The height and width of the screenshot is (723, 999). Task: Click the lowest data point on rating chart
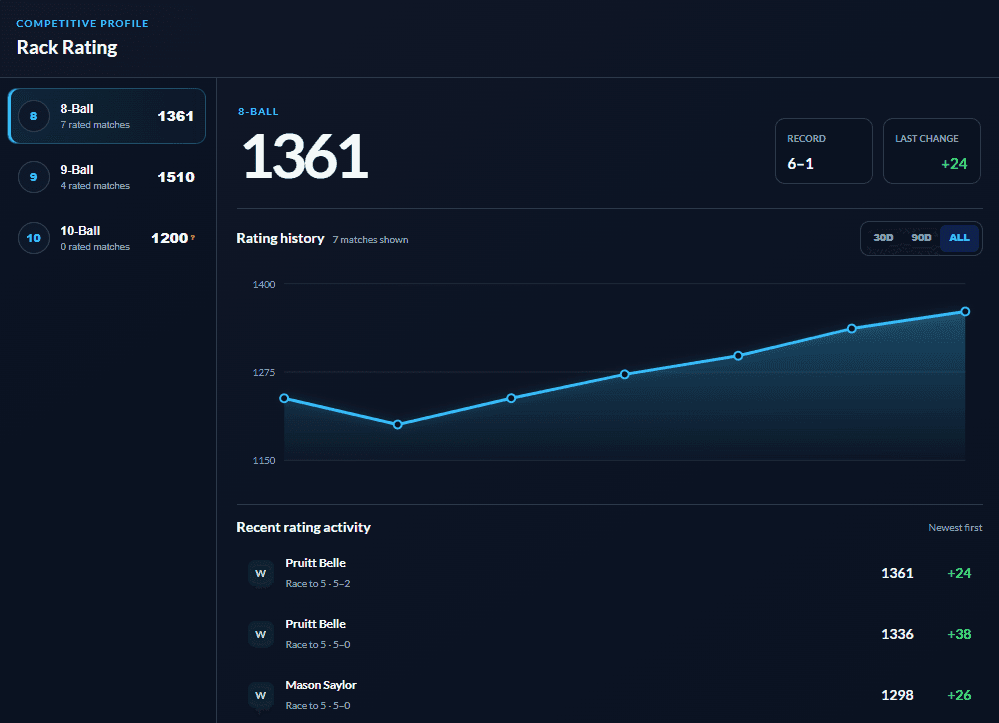398,424
